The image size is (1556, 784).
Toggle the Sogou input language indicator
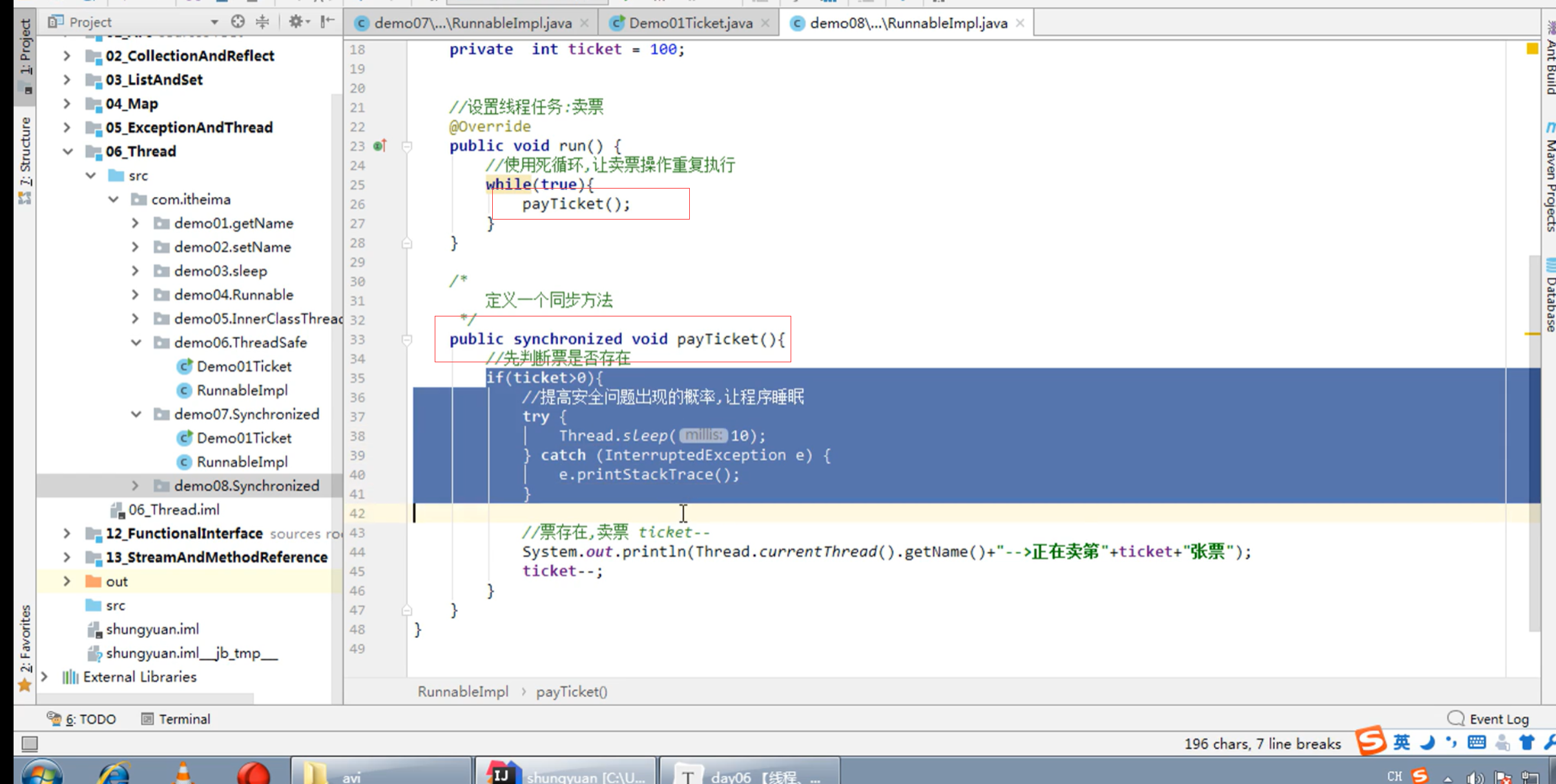pyautogui.click(x=1401, y=743)
